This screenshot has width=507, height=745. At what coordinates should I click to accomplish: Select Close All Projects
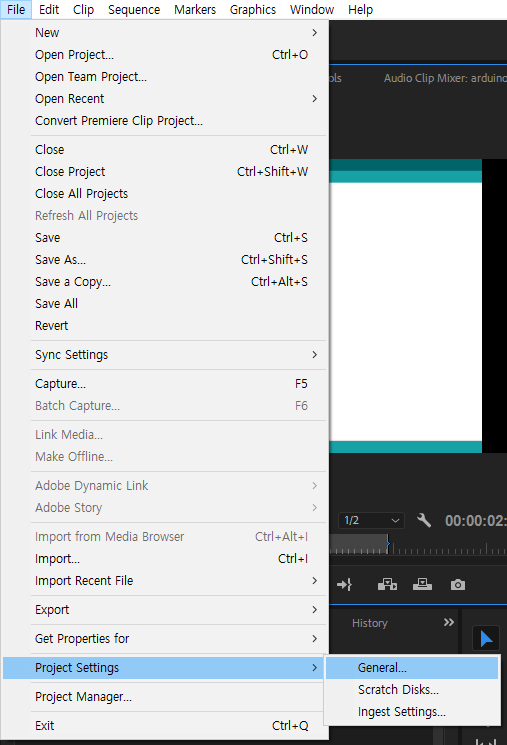164,194
